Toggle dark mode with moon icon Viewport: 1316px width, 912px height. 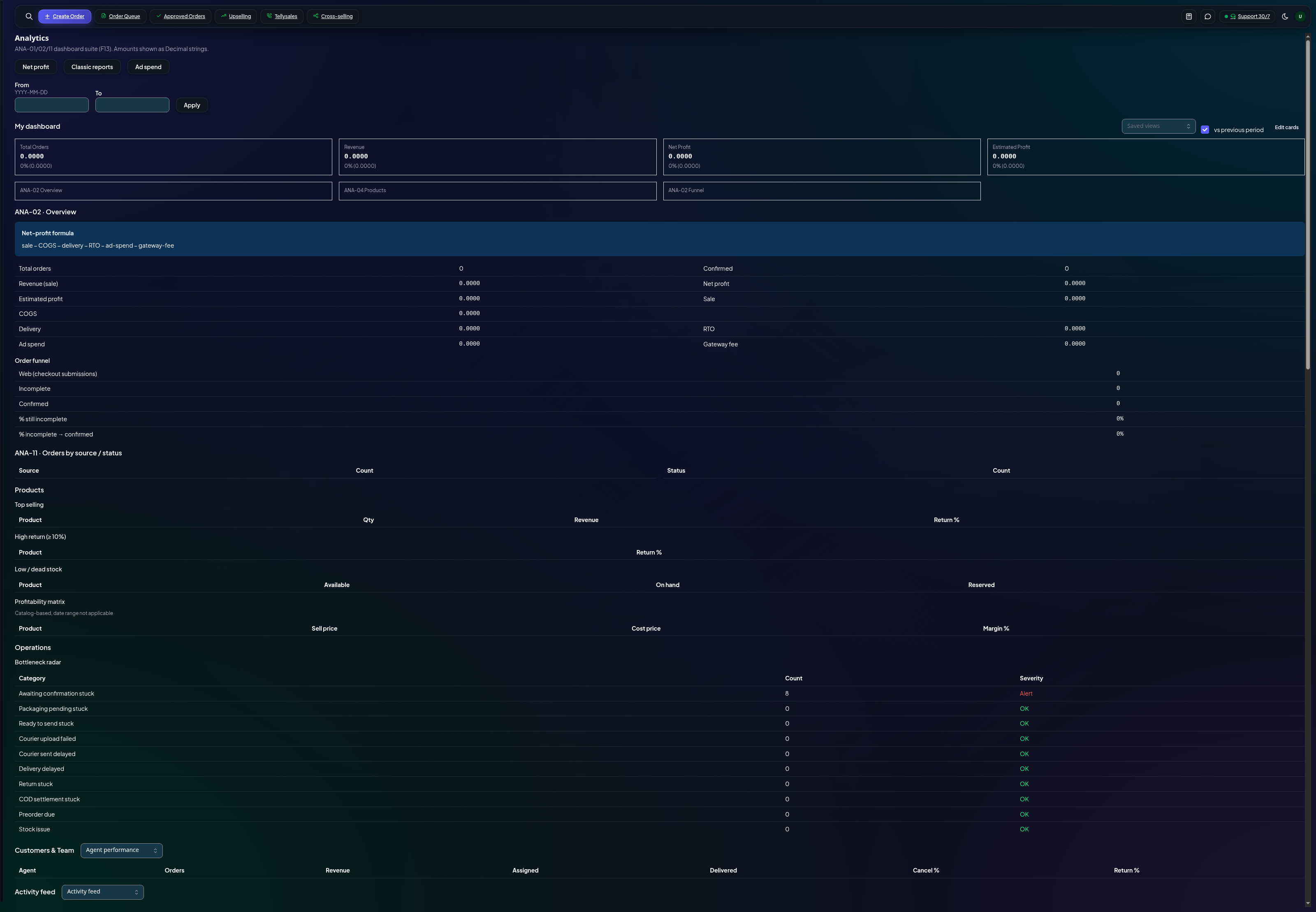[x=1285, y=16]
